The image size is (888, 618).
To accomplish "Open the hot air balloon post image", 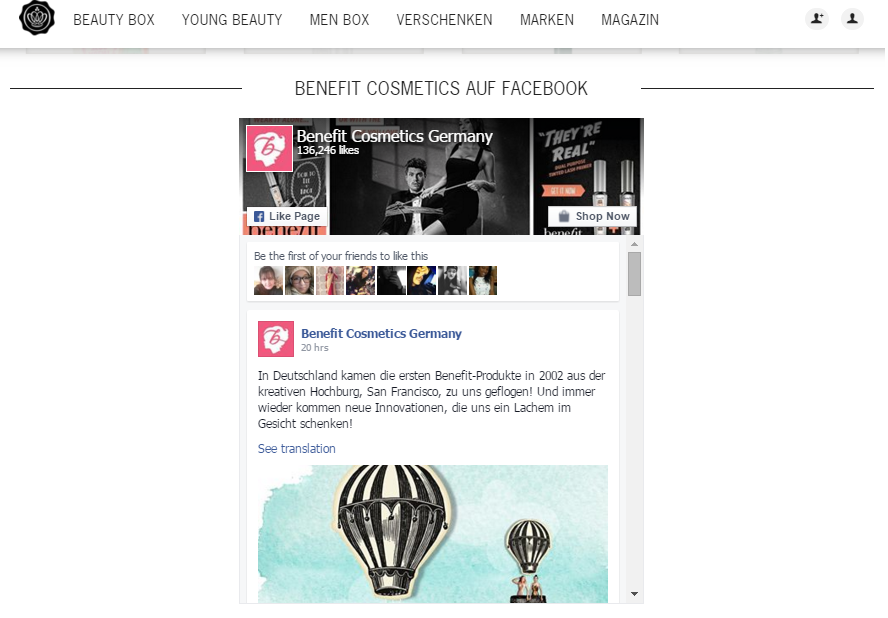I will (x=433, y=534).
